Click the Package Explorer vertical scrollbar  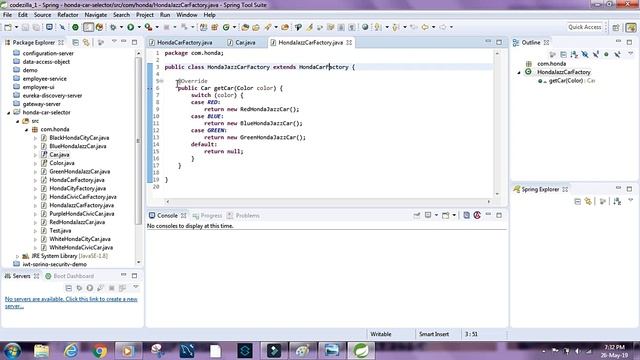pyautogui.click(x=138, y=141)
